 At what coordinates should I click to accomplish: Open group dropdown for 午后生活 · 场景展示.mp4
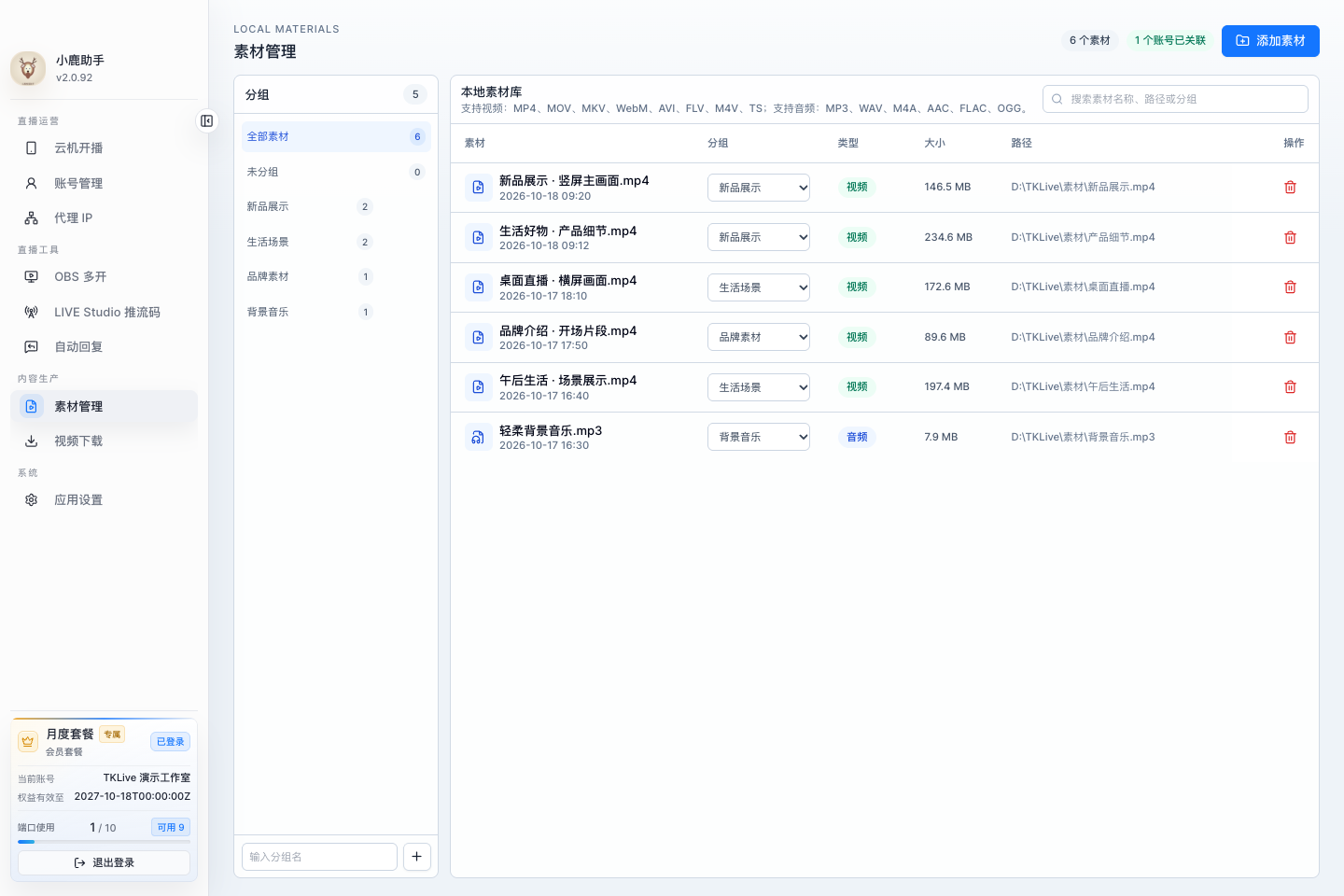point(759,387)
